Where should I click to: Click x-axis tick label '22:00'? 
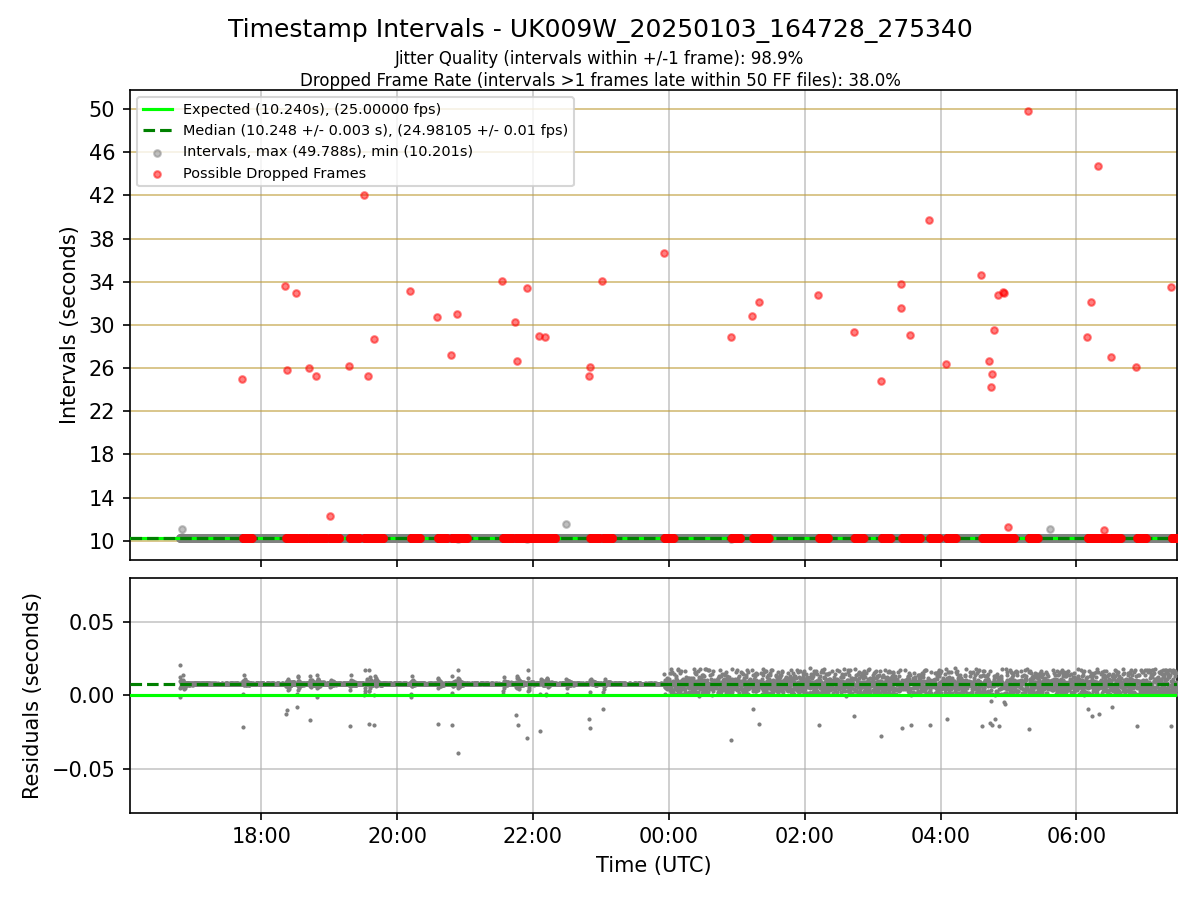[x=533, y=835]
